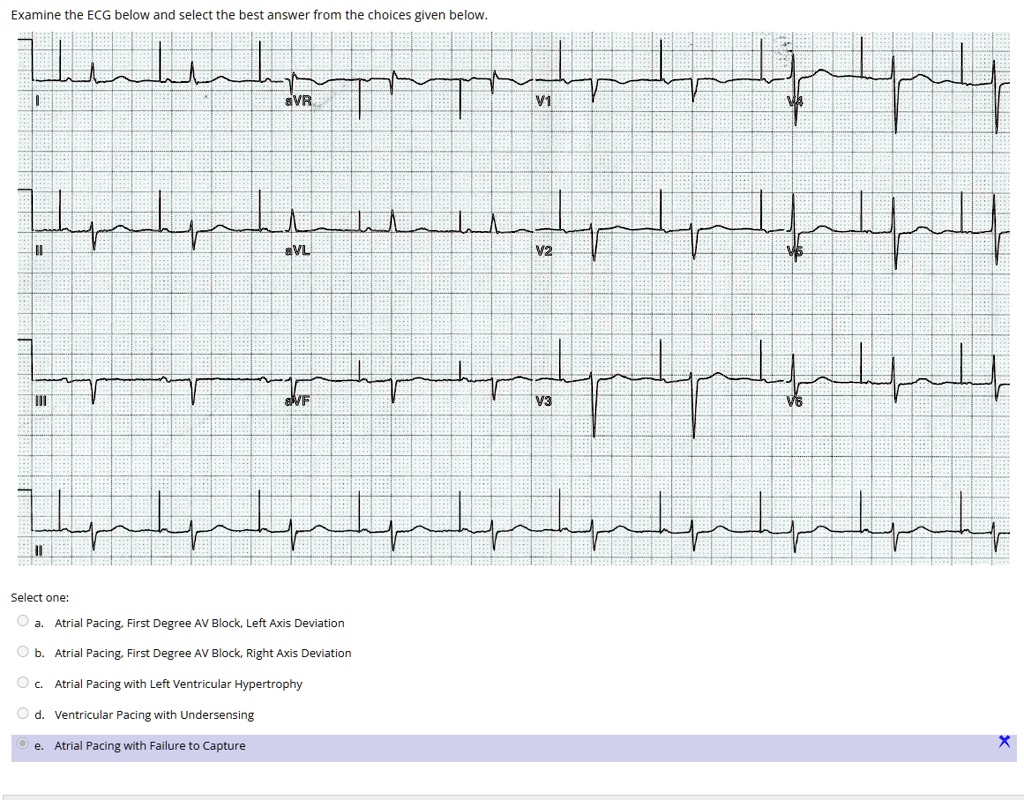Click the aVL lead label on the ECG
Screen dimensions: 1024x800
pos(296,250)
